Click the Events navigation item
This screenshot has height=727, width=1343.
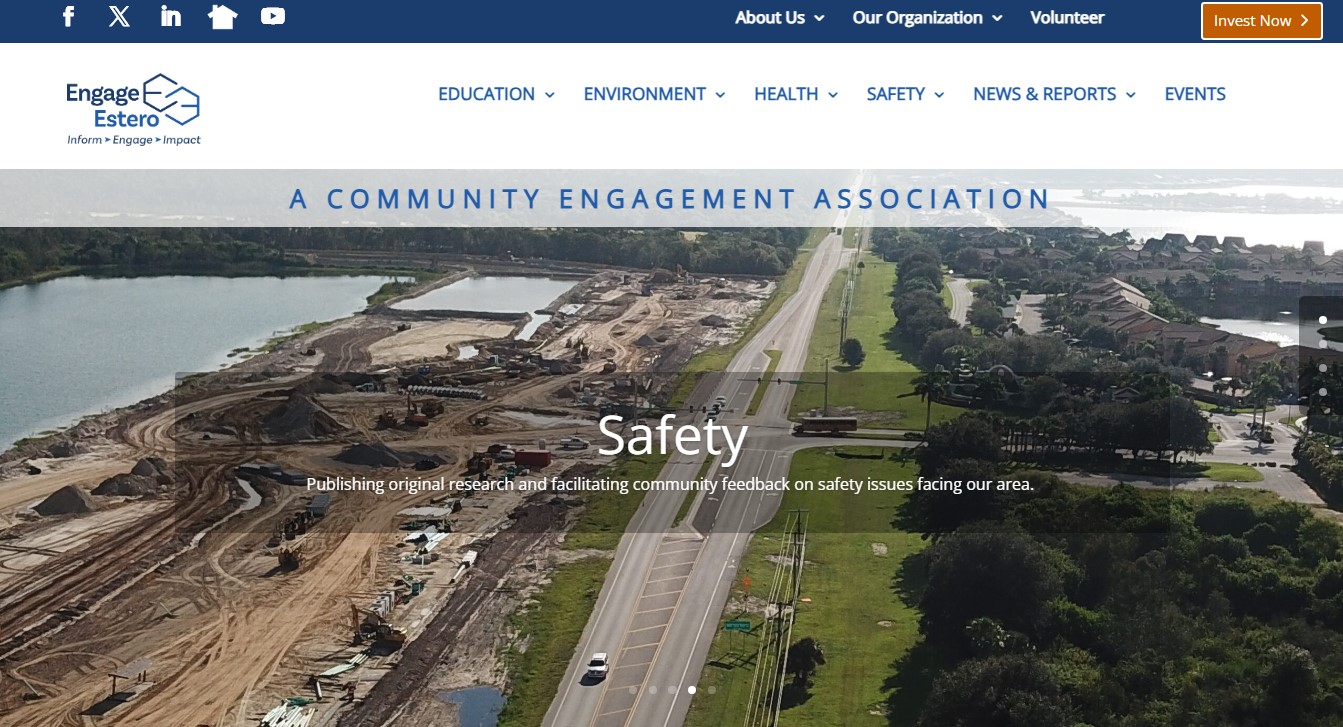[1195, 94]
